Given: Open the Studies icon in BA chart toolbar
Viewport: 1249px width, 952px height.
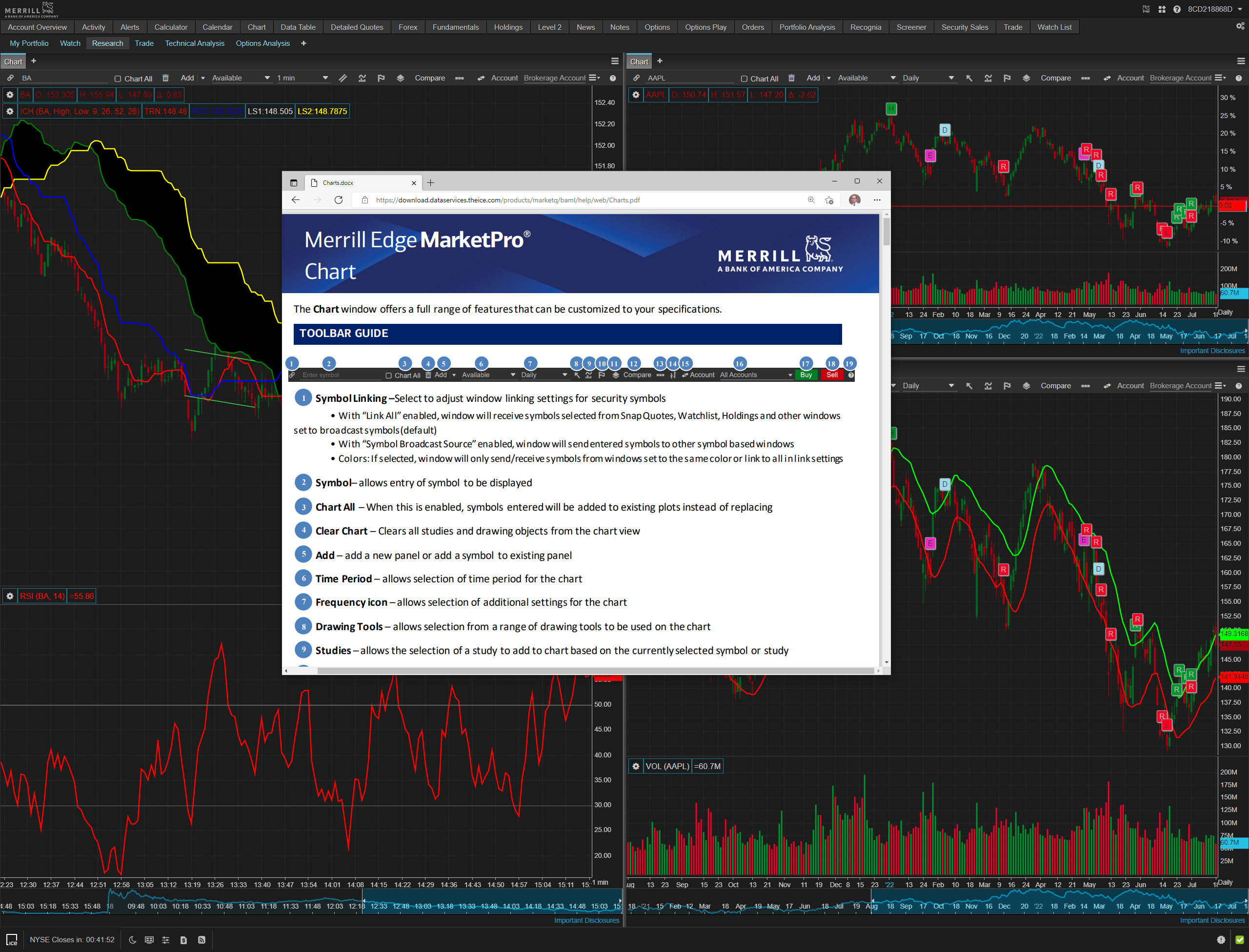Looking at the screenshot, I should coord(363,78).
